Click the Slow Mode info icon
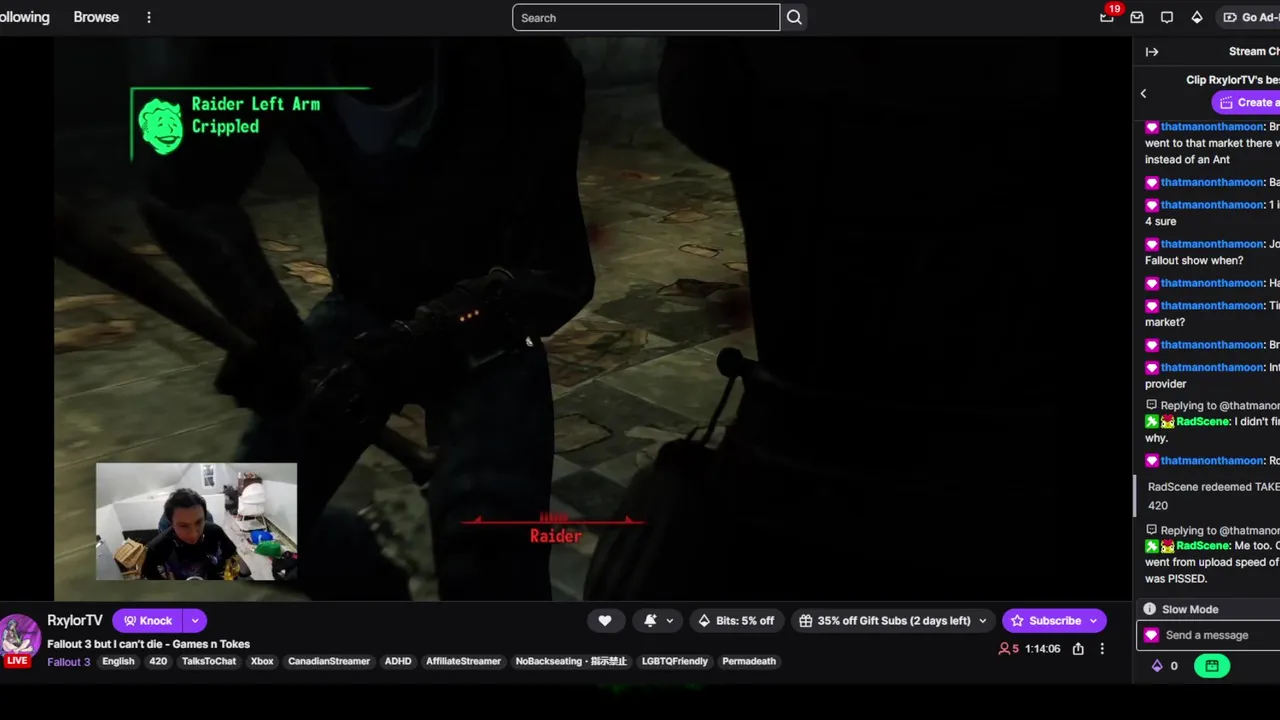This screenshot has width=1280, height=720. [1150, 609]
